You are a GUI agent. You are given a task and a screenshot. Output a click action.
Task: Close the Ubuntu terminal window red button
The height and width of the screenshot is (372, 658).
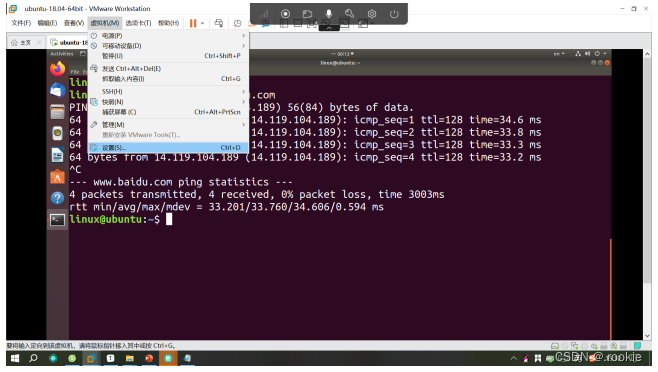coord(607,63)
